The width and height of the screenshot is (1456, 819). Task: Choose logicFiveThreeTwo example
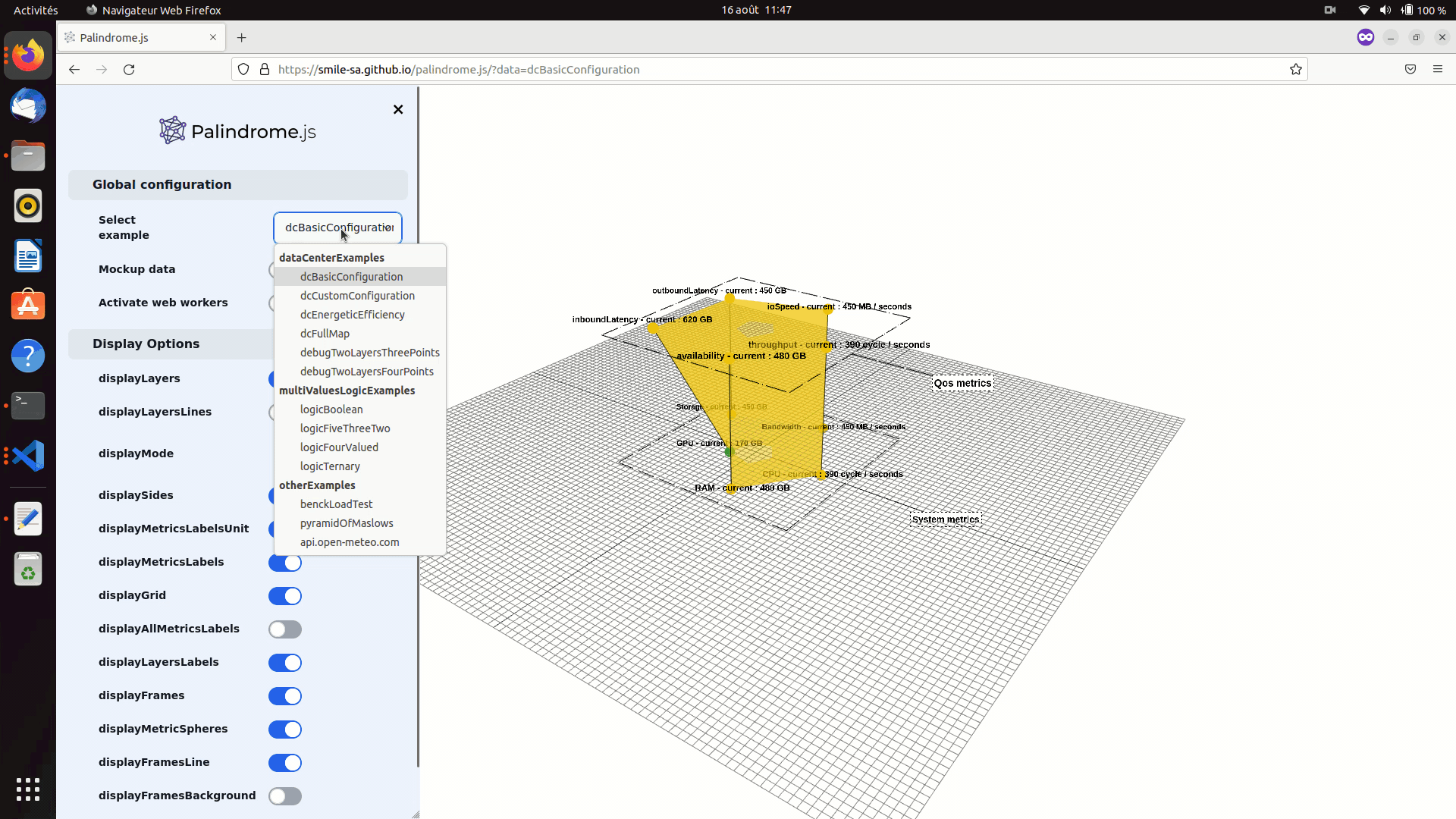tap(360, 428)
